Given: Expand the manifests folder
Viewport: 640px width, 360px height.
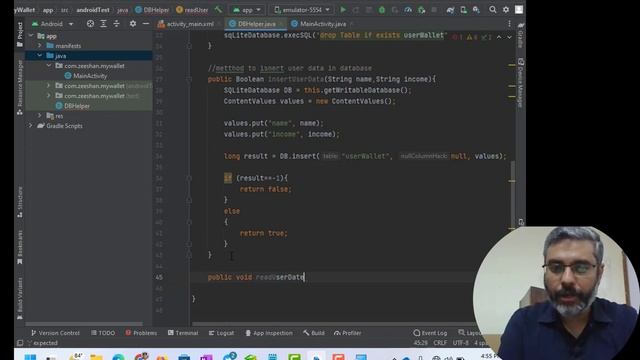Looking at the screenshot, I should 40,46.
